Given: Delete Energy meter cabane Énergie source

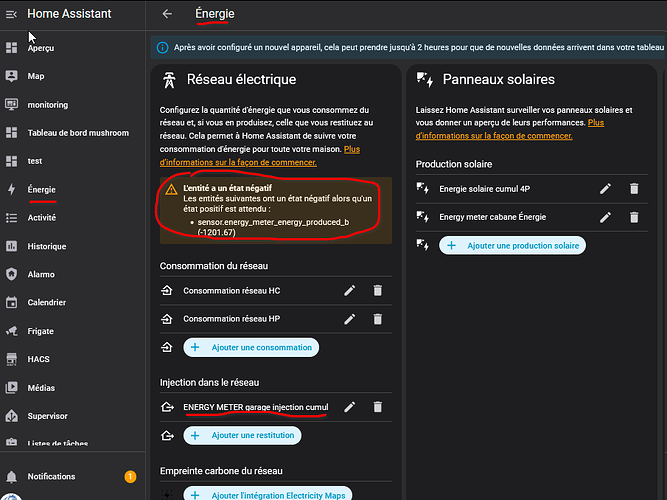Looking at the screenshot, I should pos(633,216).
